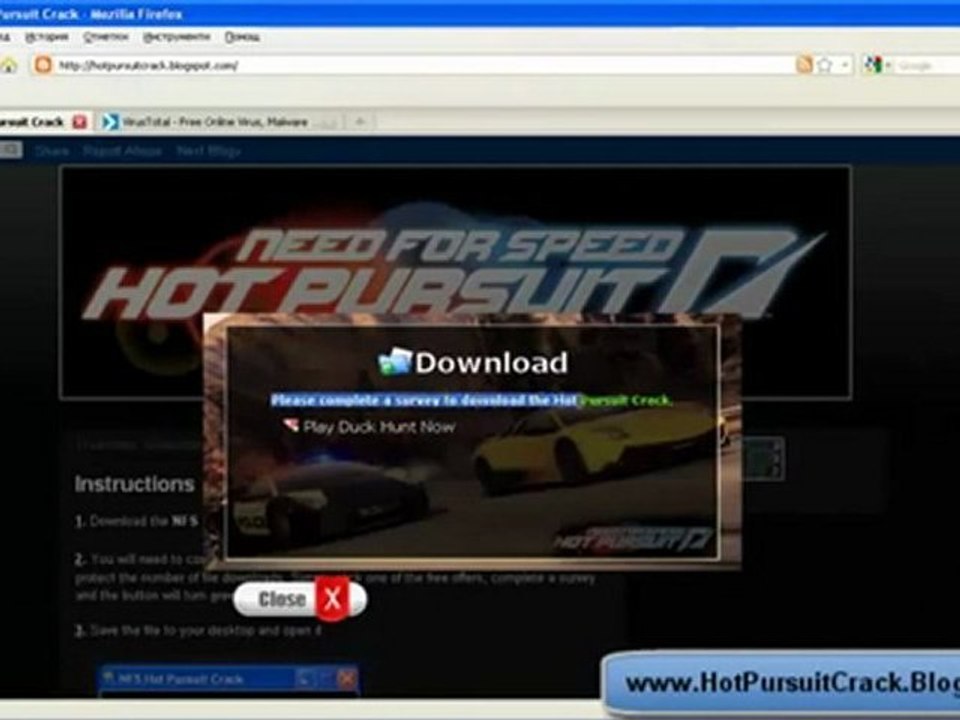Click the NFS Hot Pursuit Crack window thumbnail
Viewport: 960px width, 720px height.
click(228, 680)
